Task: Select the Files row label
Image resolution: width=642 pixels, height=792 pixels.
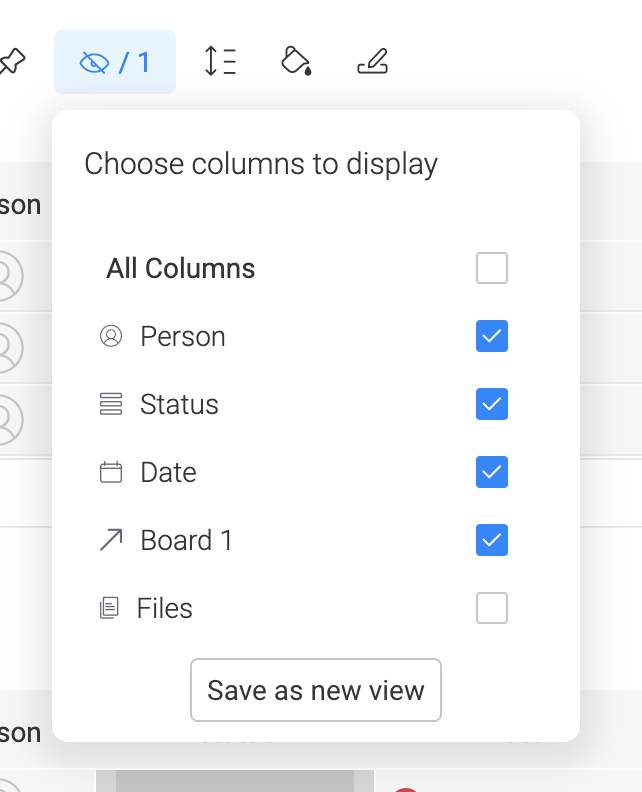Action: point(165,608)
